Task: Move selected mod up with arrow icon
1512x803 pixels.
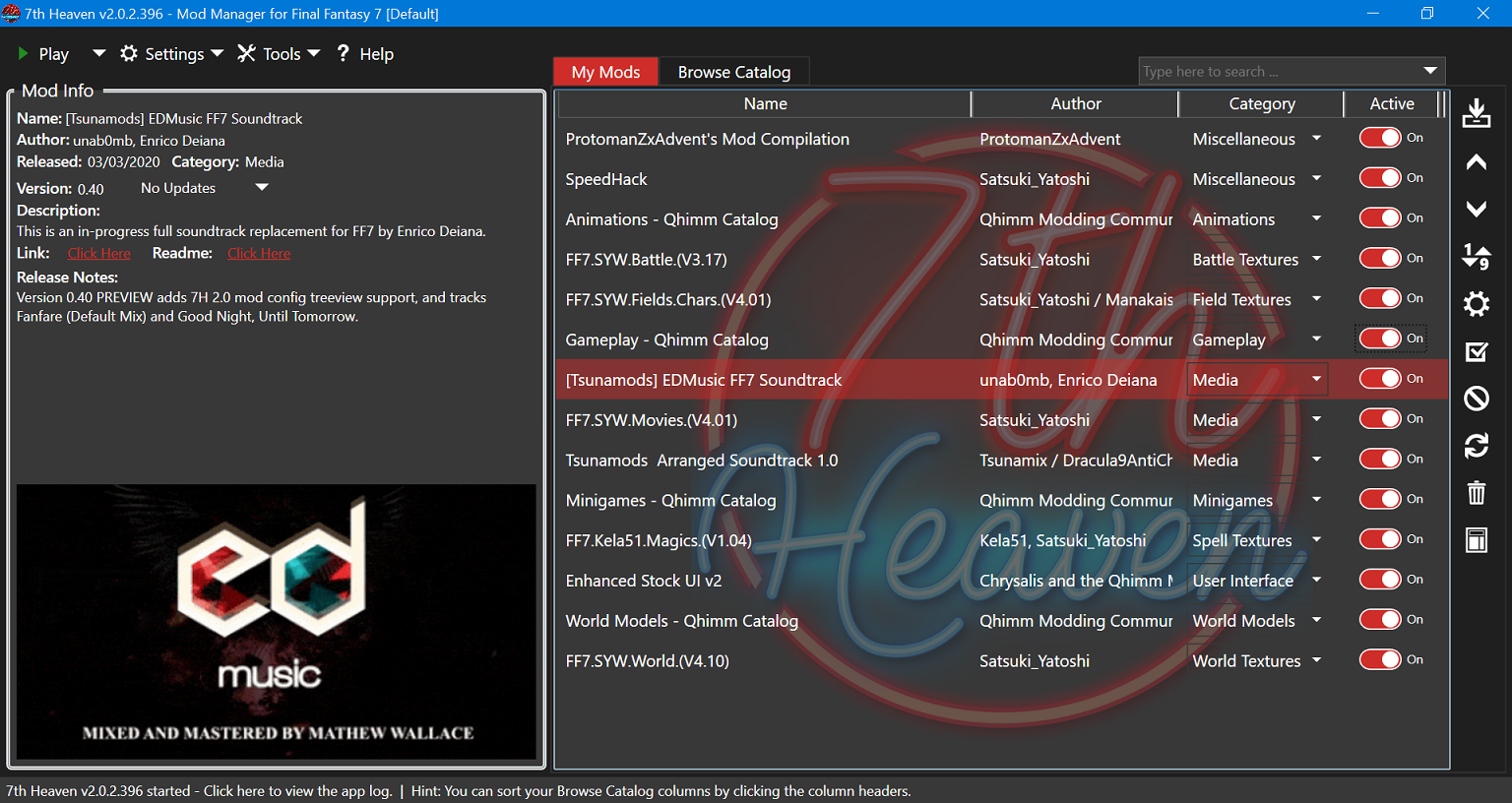Action: coord(1476,162)
